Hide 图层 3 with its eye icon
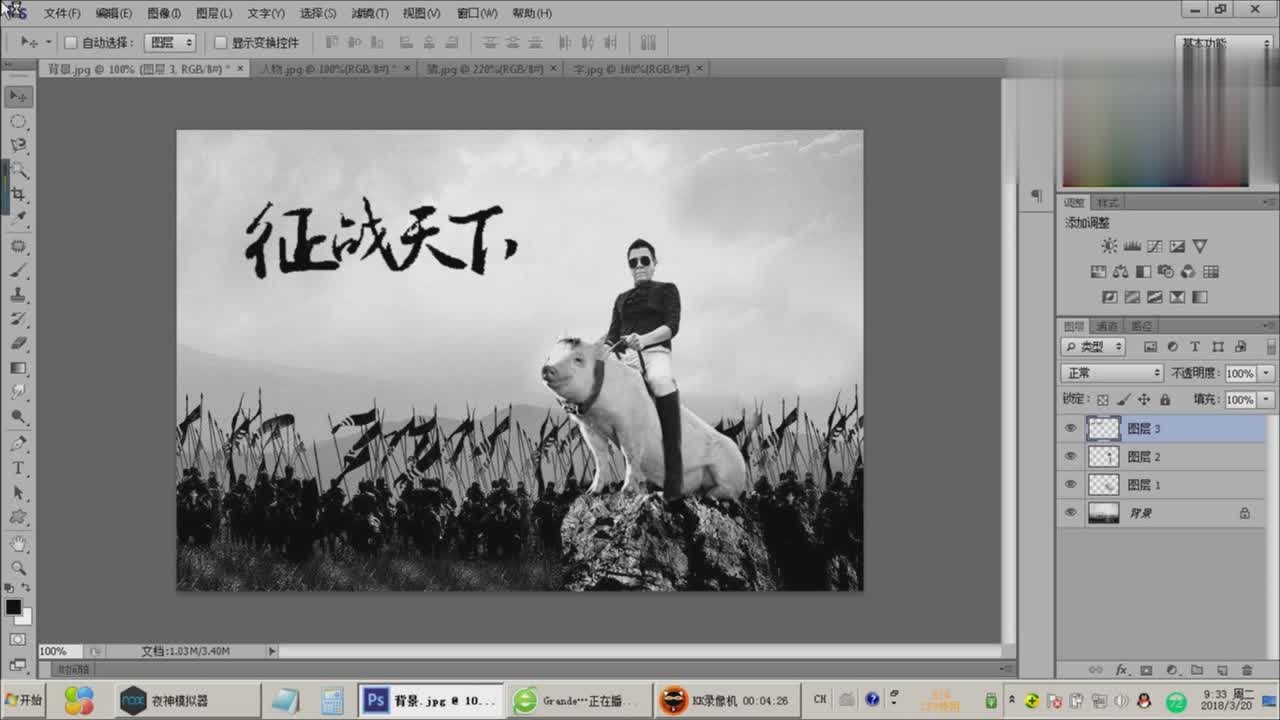1280x720 pixels. (x=1071, y=428)
